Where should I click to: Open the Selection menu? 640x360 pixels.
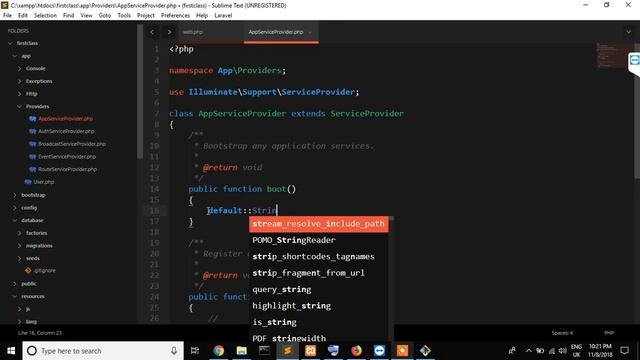pos(45,16)
